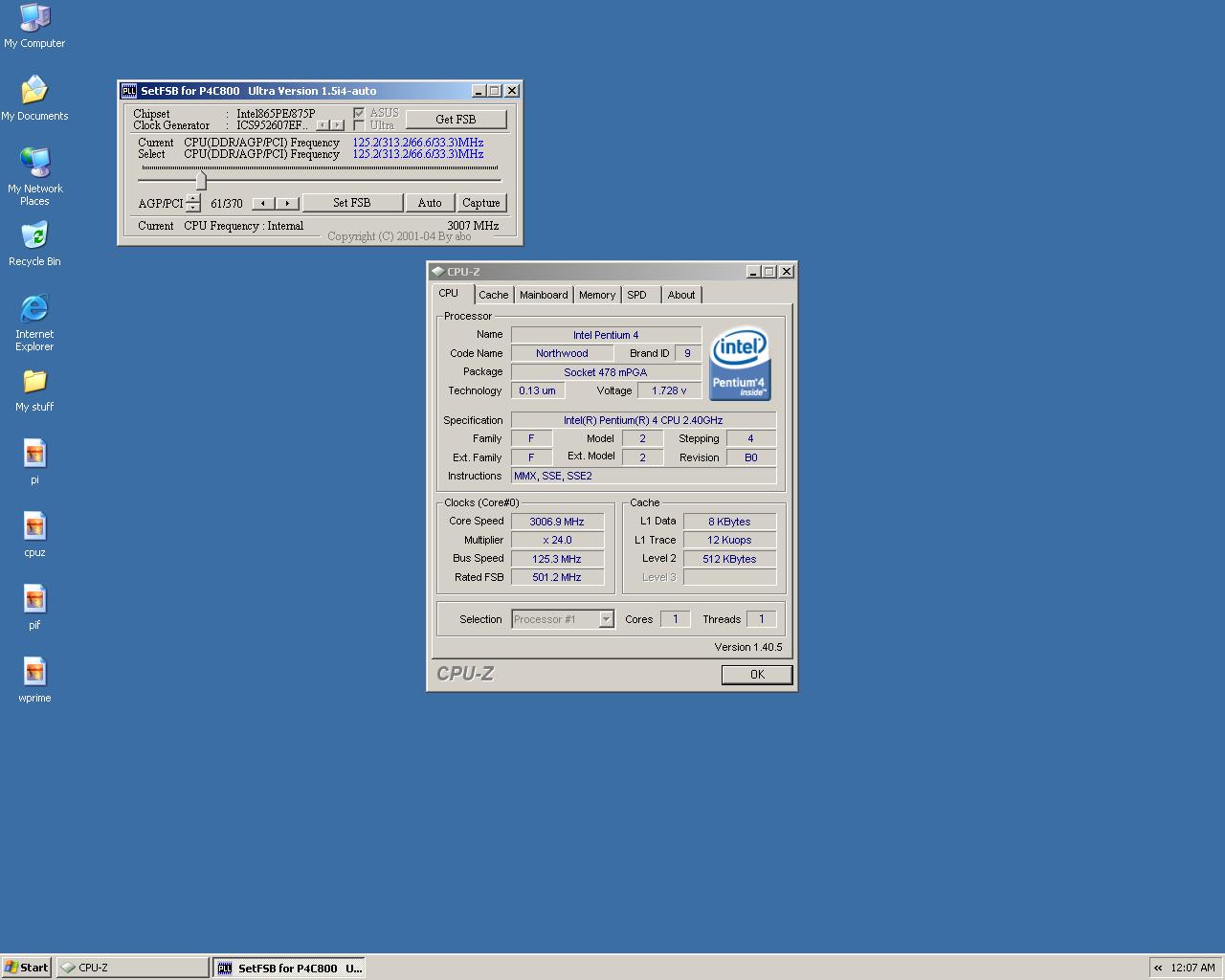Click the Brand ID 9 value
1225x980 pixels.
coord(687,353)
